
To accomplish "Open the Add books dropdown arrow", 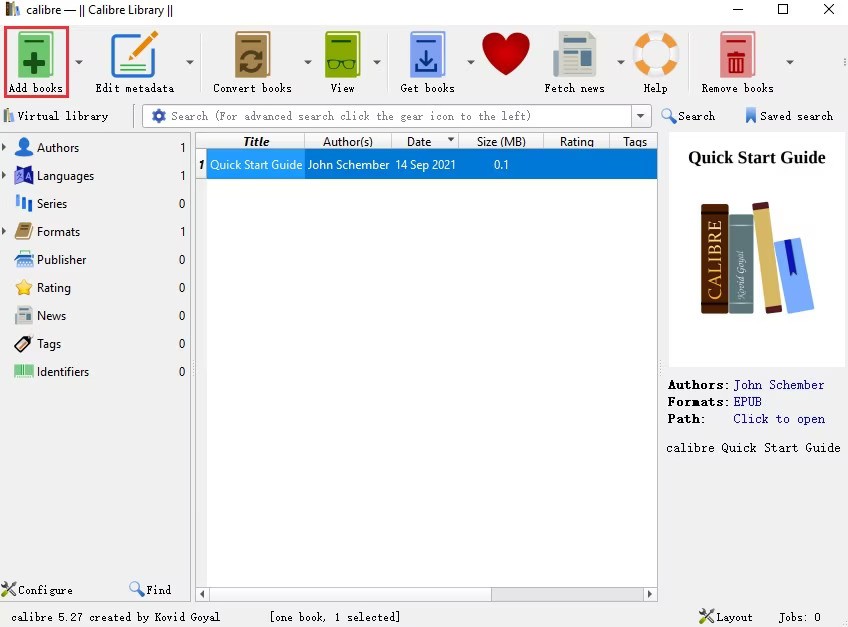I will click(x=79, y=62).
